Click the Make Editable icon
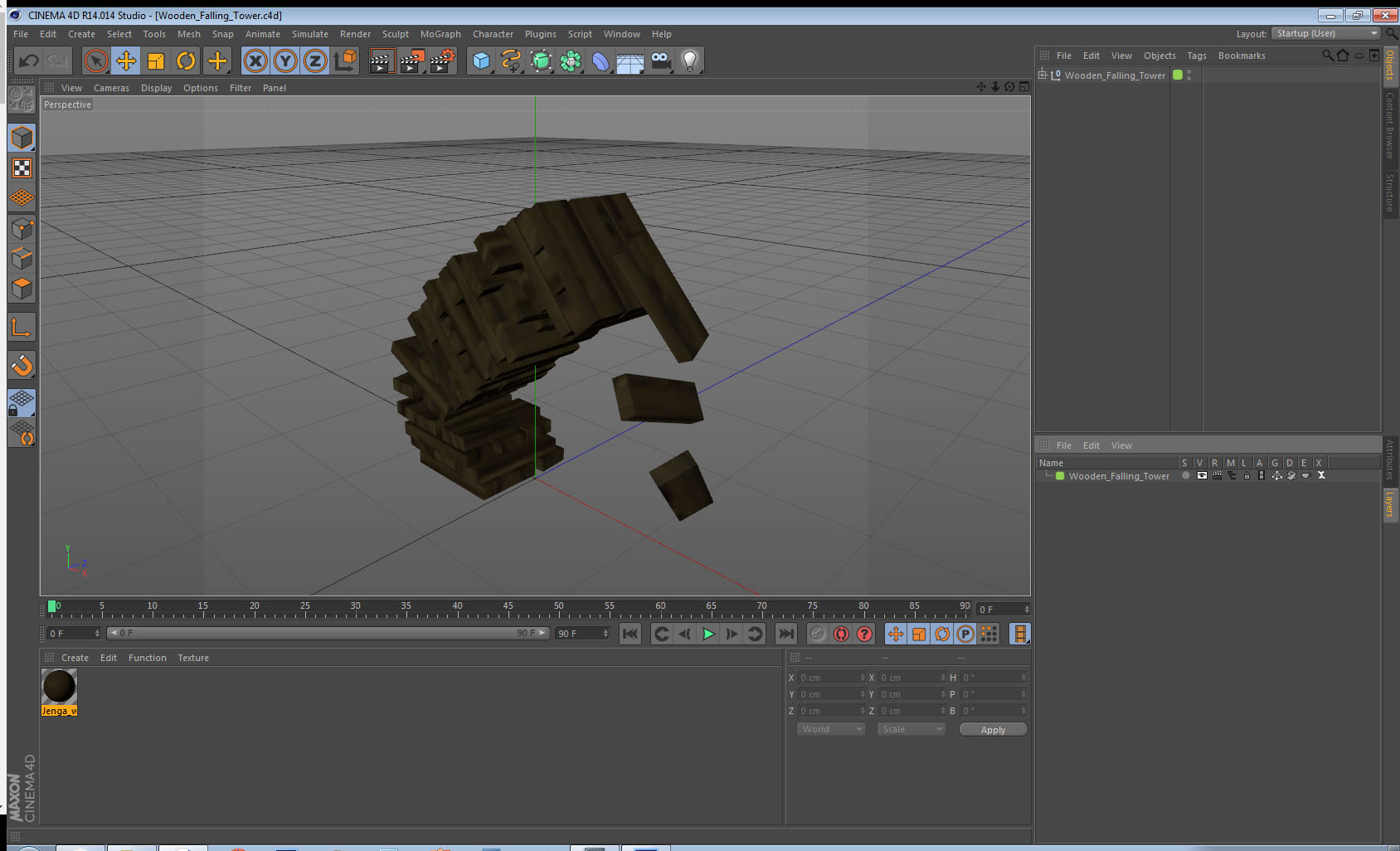This screenshot has width=1400, height=851. click(x=21, y=100)
